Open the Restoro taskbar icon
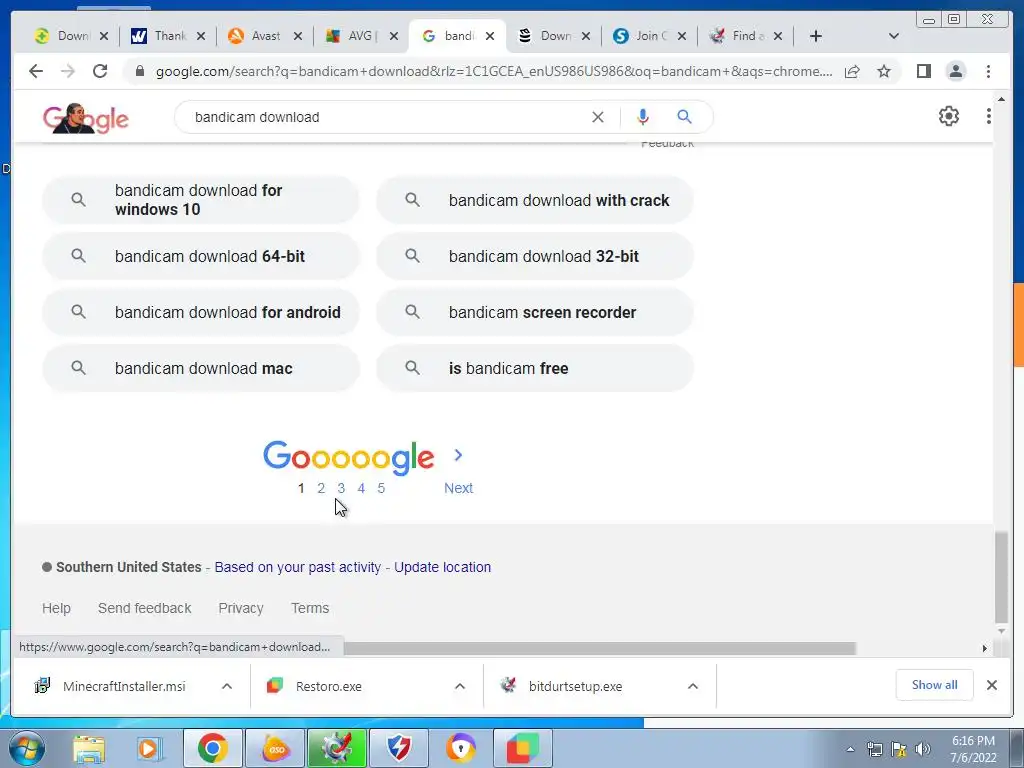This screenshot has width=1024, height=768. tap(523, 748)
